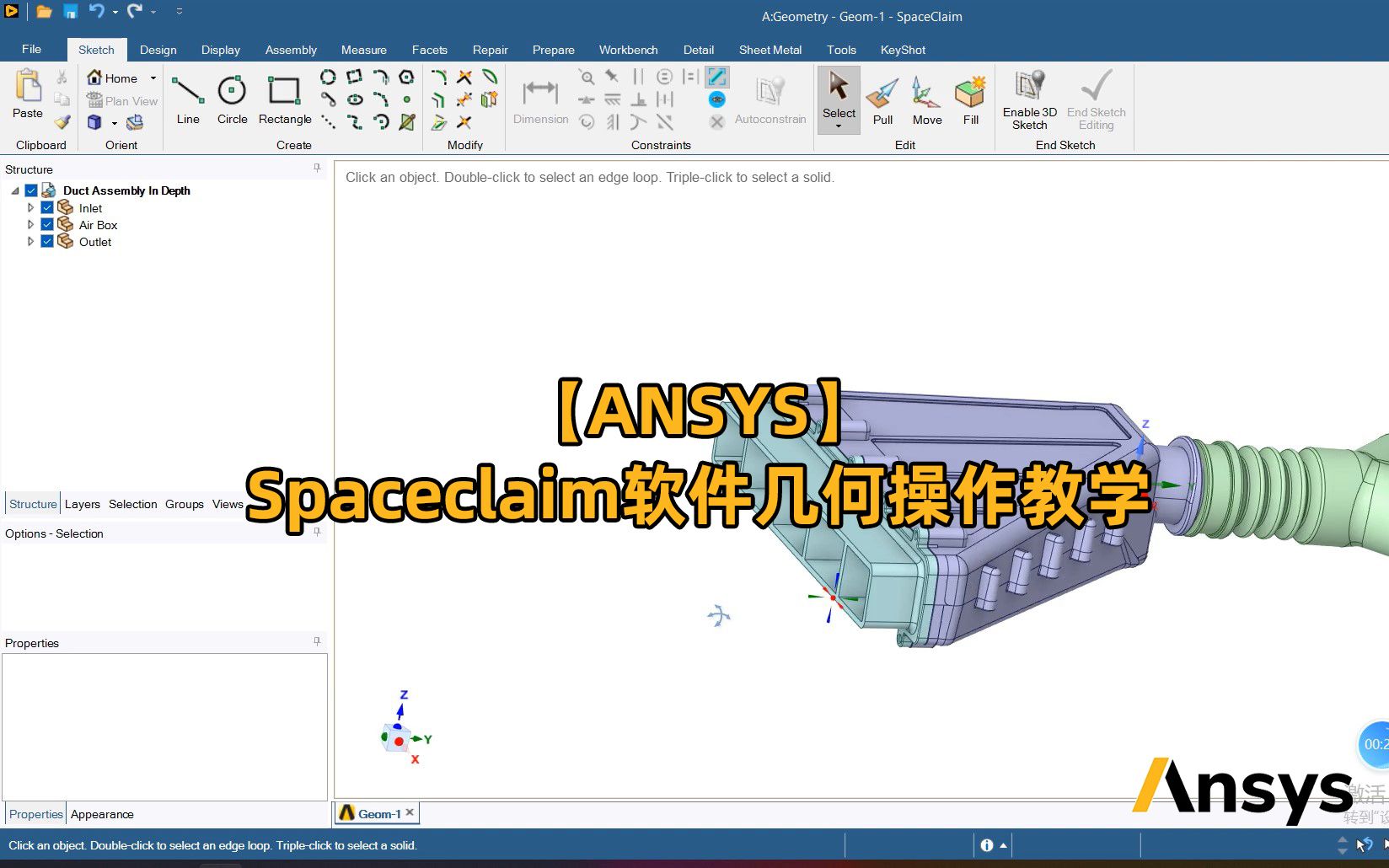
Task: Expand the Air Box tree node
Action: click(30, 224)
